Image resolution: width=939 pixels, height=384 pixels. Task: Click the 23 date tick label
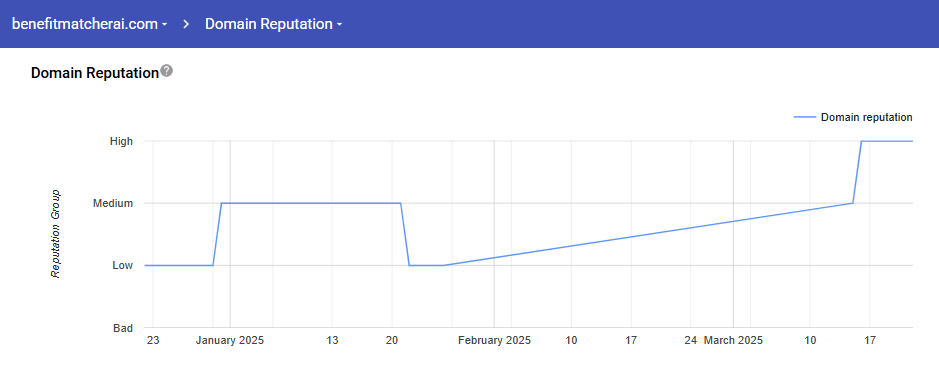pos(153,341)
